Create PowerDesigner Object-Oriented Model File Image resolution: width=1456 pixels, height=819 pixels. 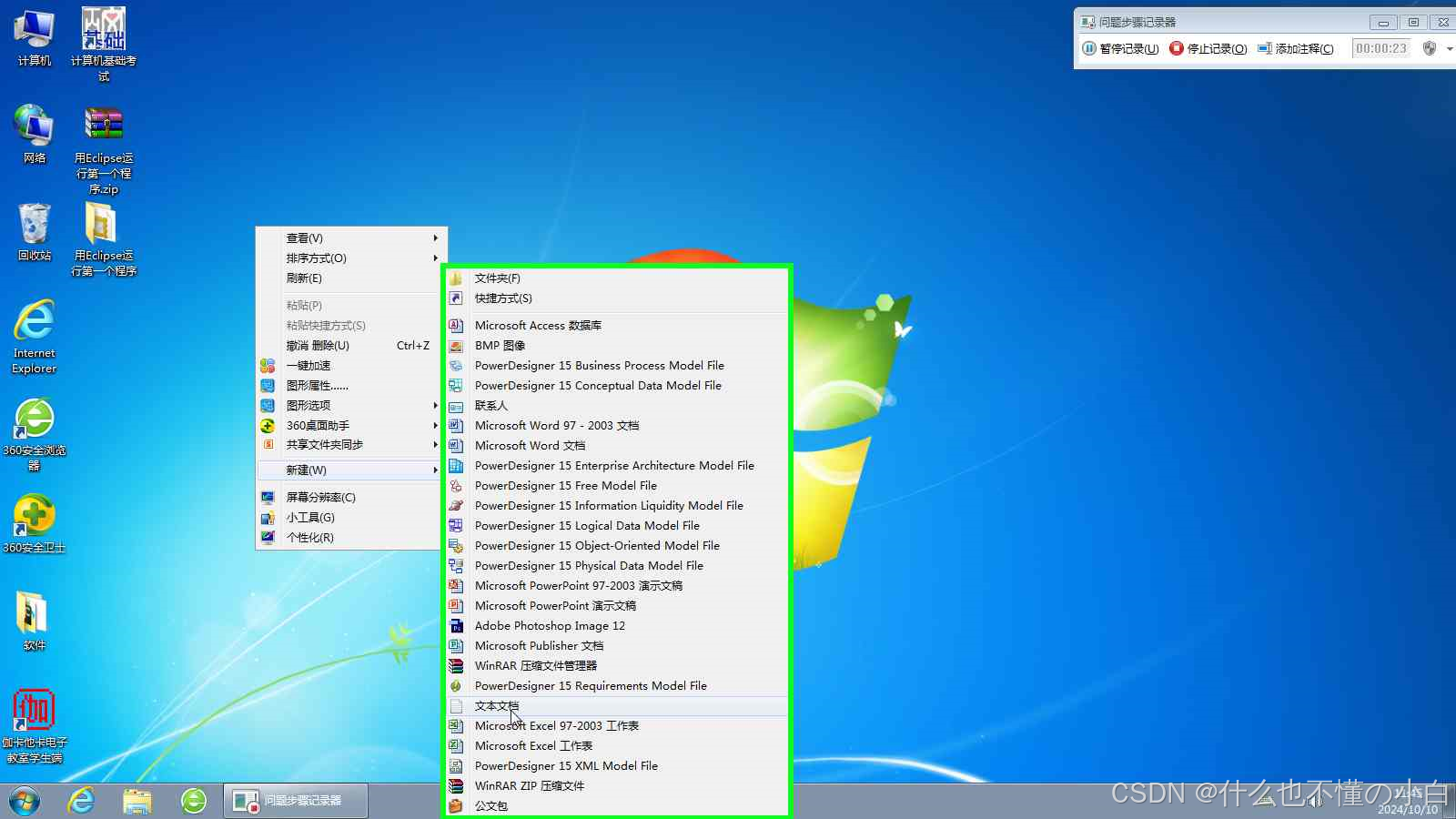tap(617, 545)
